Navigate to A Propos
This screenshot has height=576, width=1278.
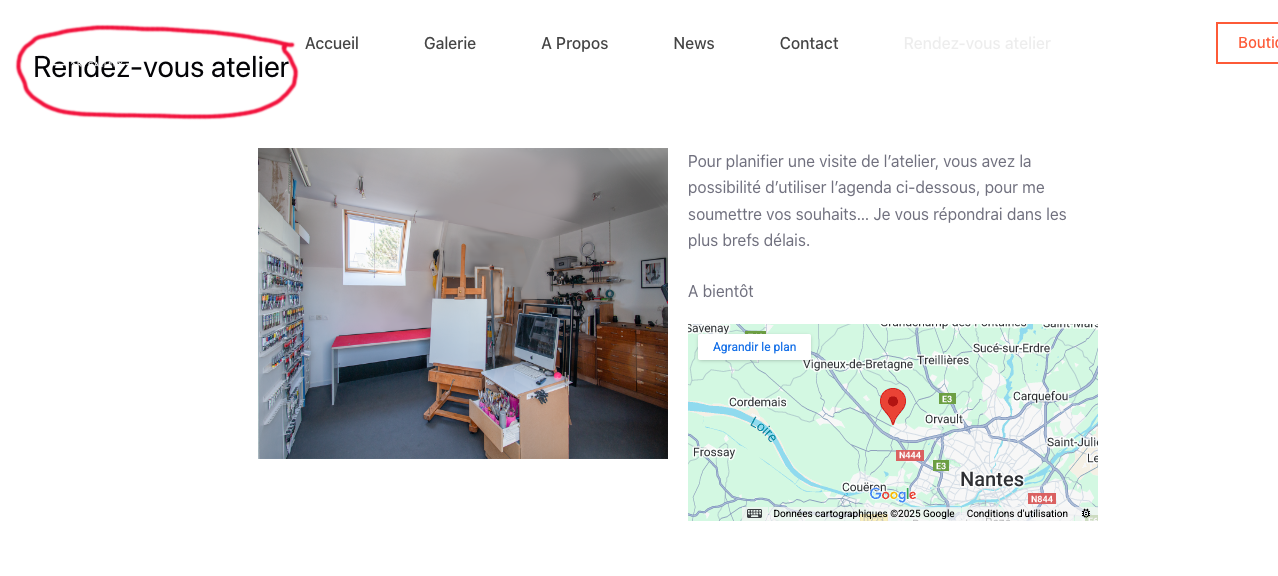click(x=575, y=44)
